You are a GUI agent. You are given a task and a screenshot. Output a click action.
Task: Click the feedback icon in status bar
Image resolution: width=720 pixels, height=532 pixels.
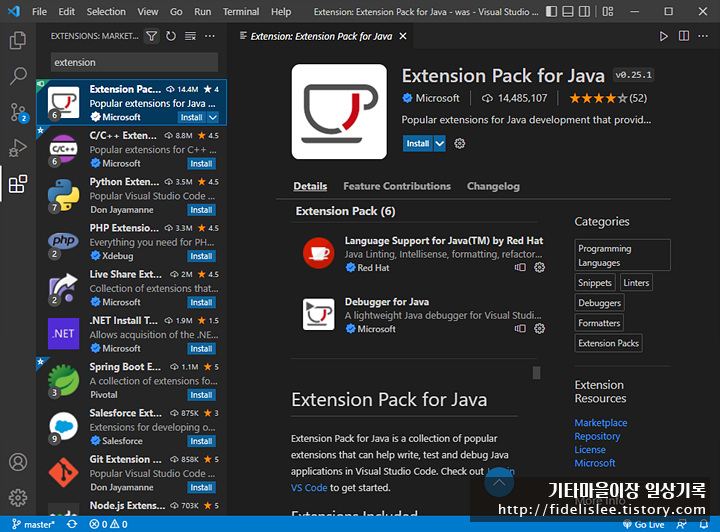tap(682, 524)
